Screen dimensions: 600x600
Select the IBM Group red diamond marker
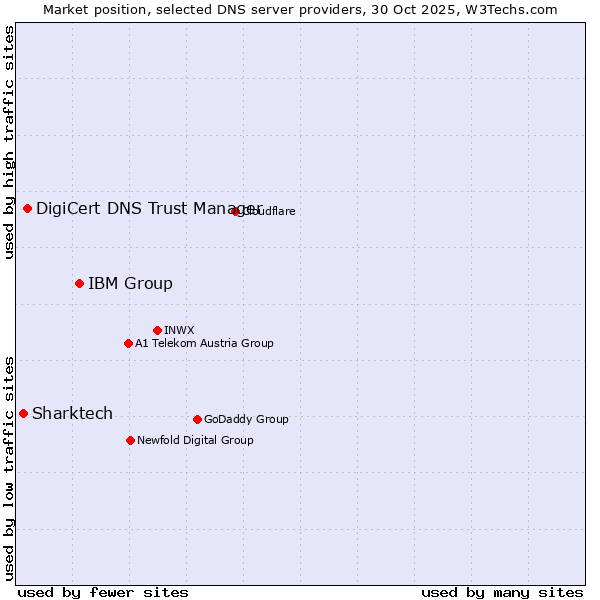(x=79, y=283)
